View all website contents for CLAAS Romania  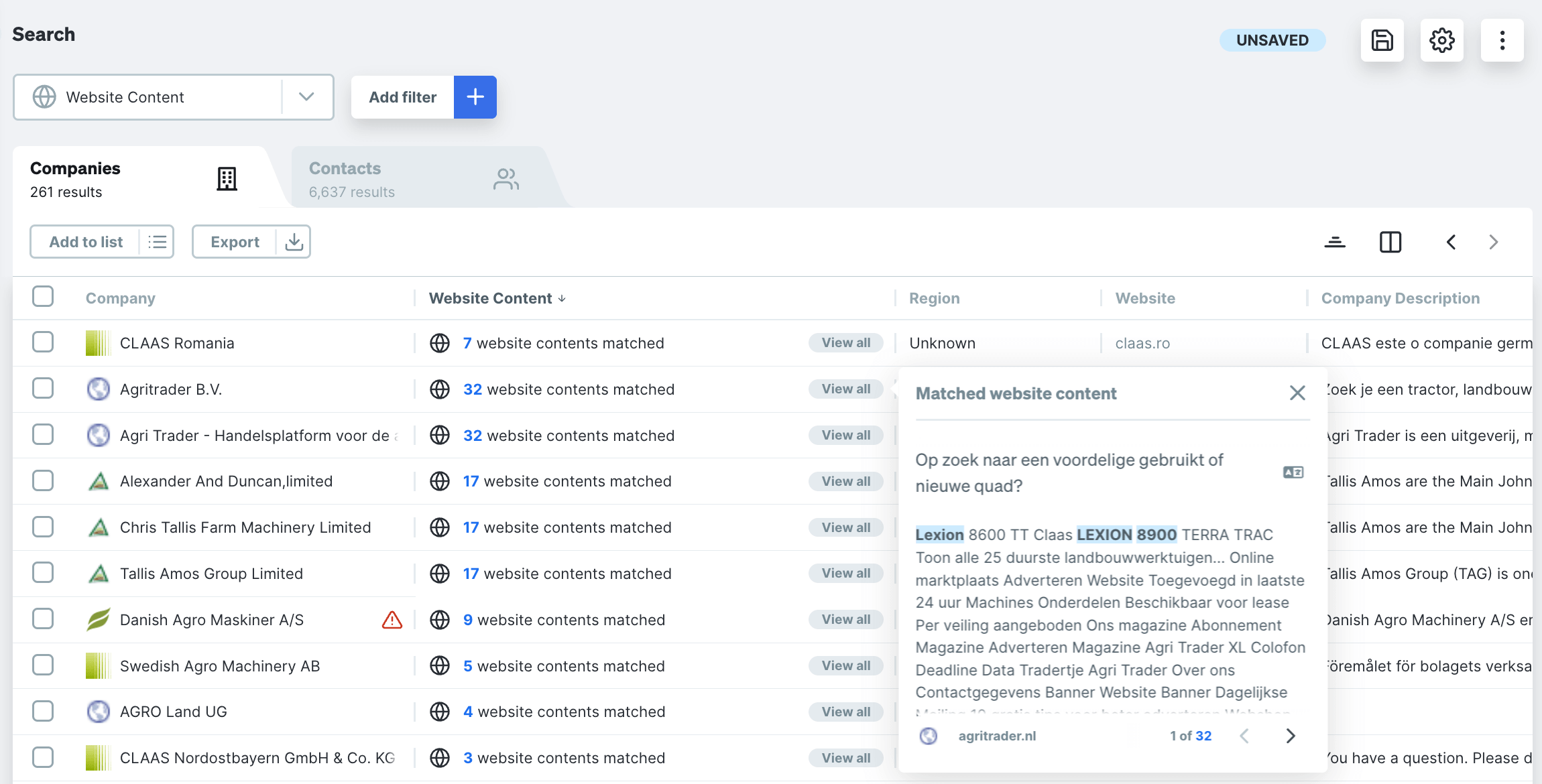(x=846, y=342)
